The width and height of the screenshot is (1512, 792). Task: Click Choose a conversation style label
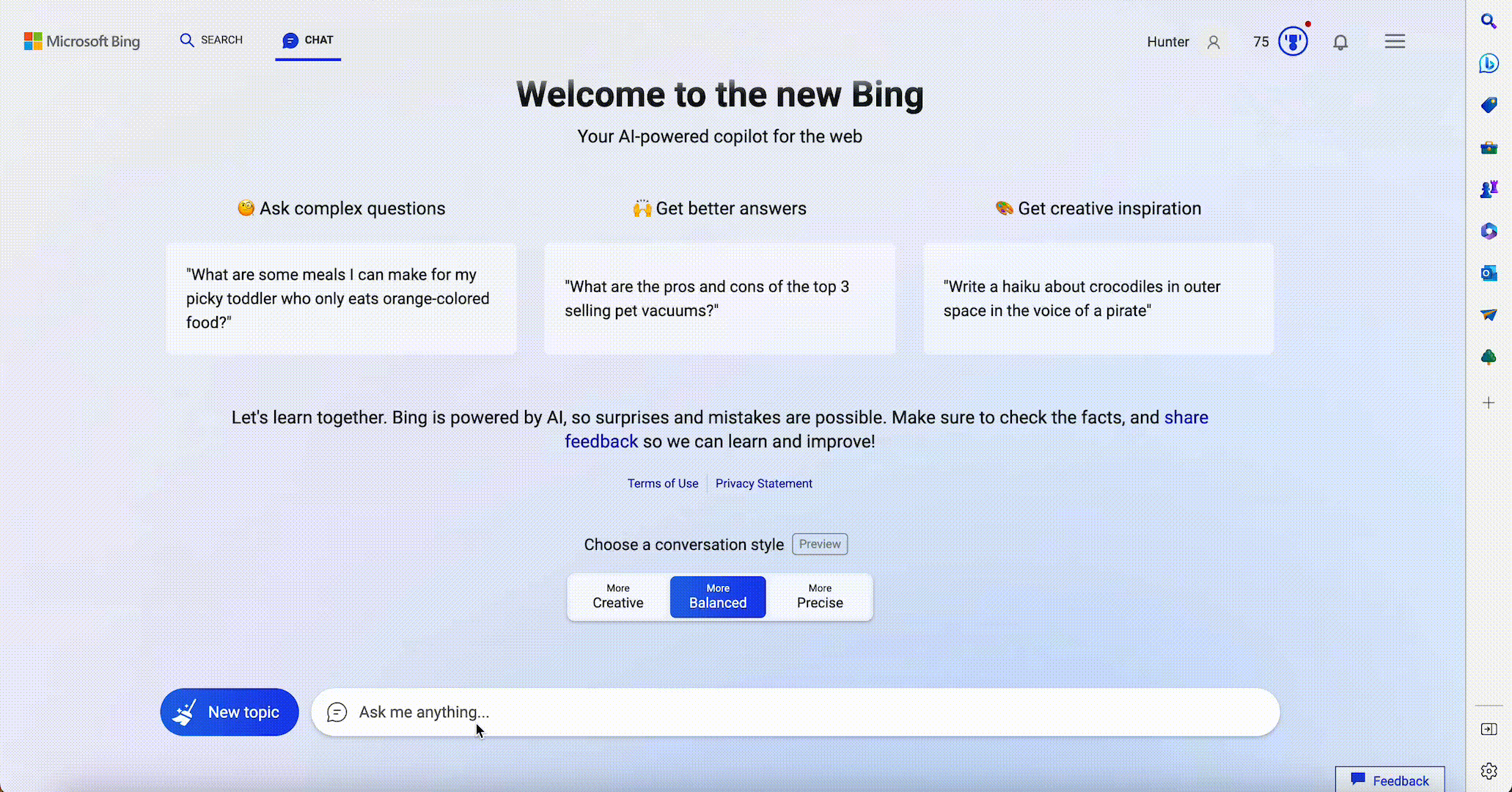point(683,545)
